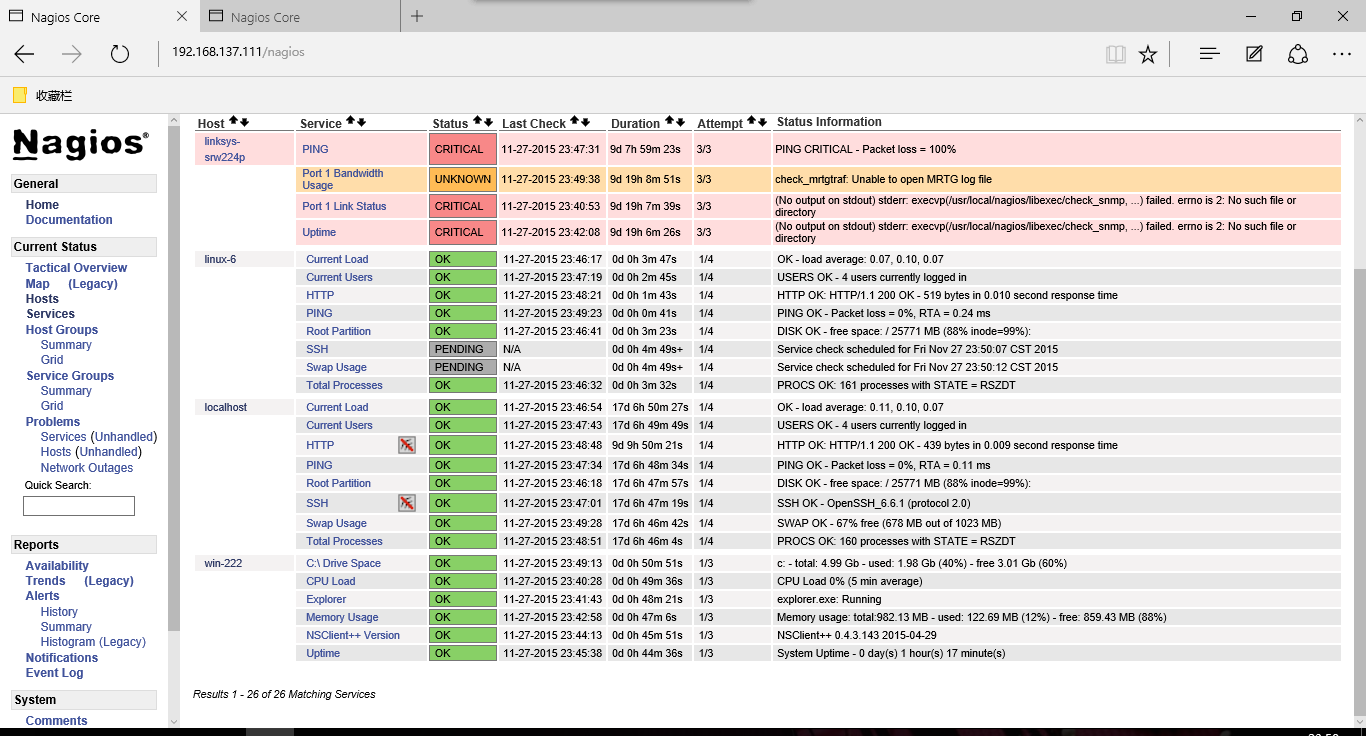Open C:\ Drive Space service for win-222
Viewport: 1366px width, 736px height.
(343, 563)
